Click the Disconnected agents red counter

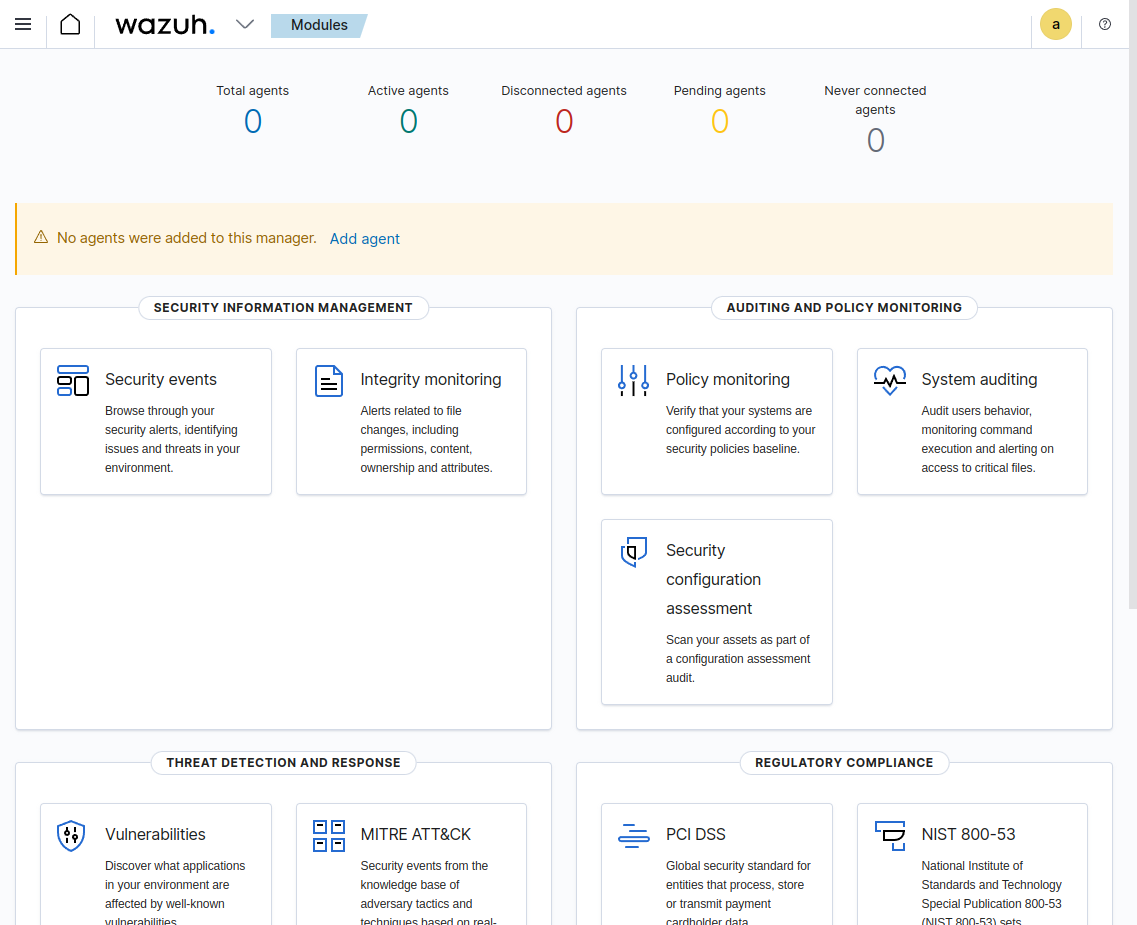(564, 121)
